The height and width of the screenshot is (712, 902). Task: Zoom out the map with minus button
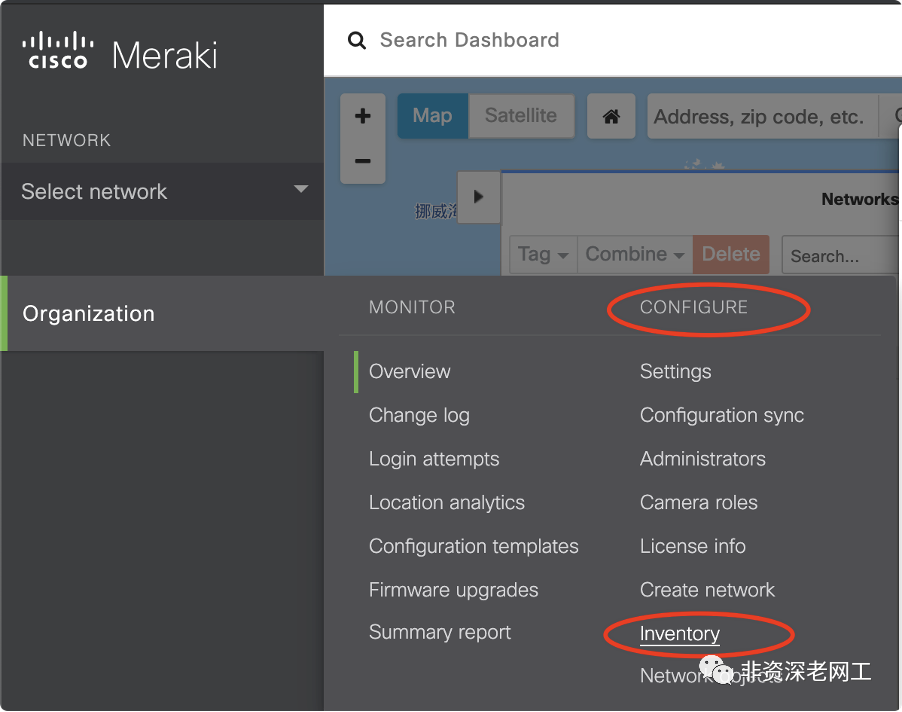363,161
